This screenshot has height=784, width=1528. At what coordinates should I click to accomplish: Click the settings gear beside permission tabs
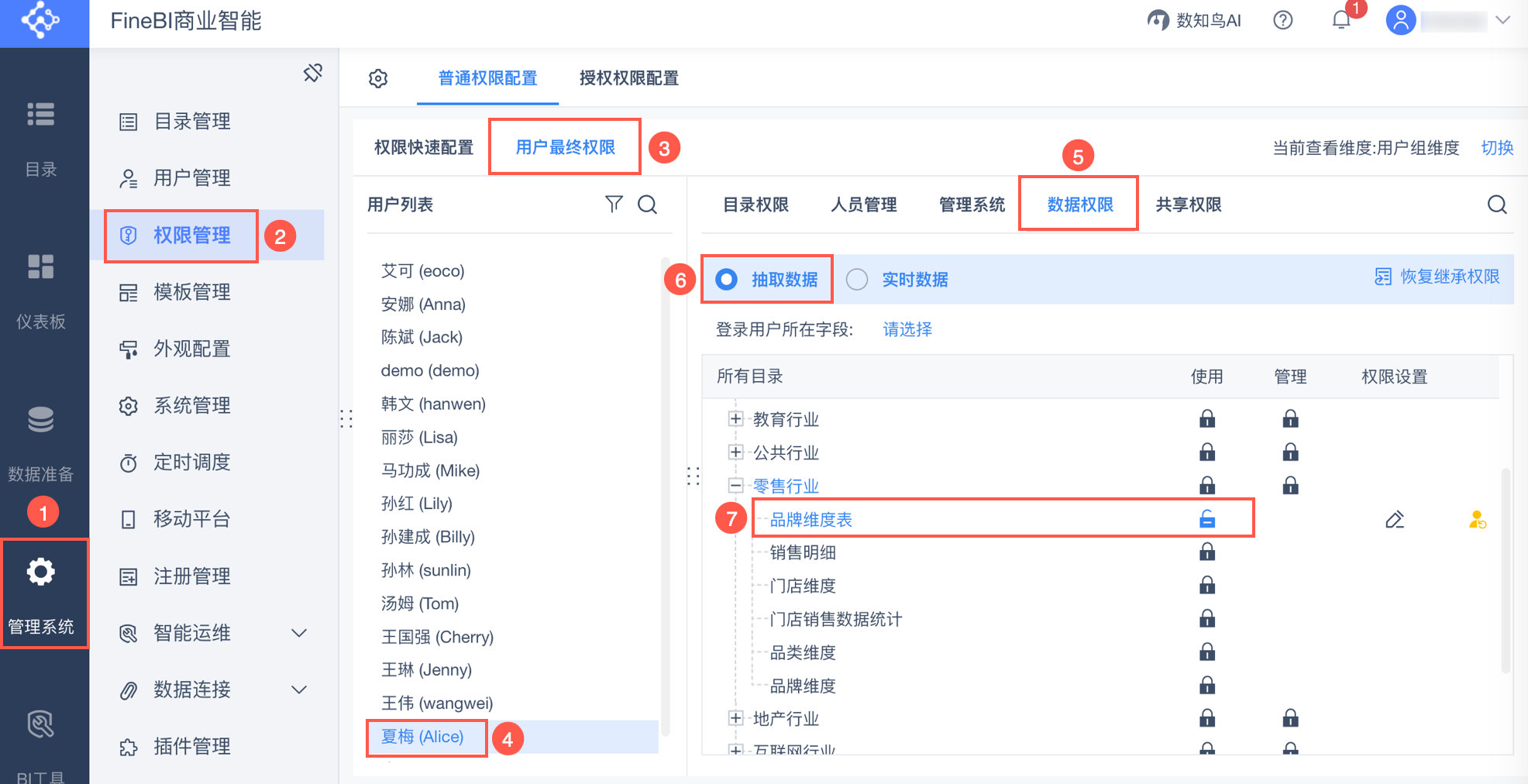(378, 78)
